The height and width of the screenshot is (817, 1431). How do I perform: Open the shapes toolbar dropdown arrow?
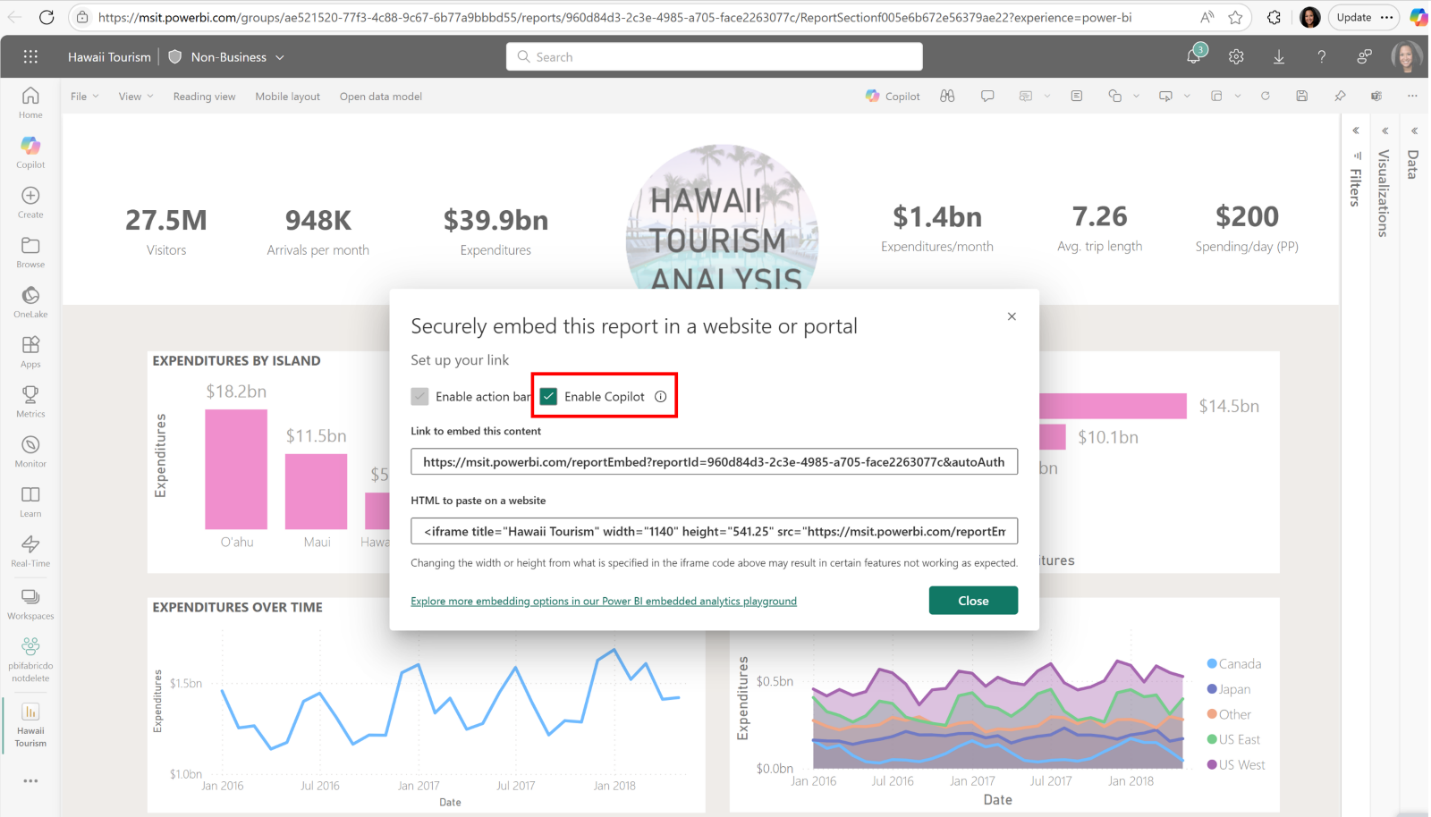1134,97
